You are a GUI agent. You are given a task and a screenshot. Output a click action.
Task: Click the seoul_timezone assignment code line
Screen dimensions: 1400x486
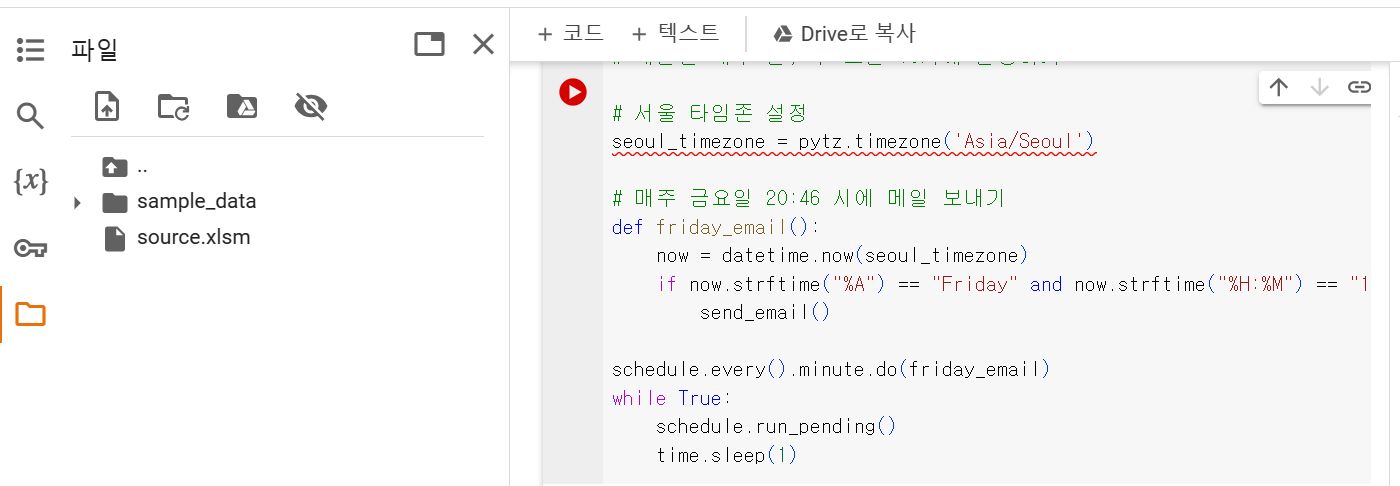pos(853,141)
